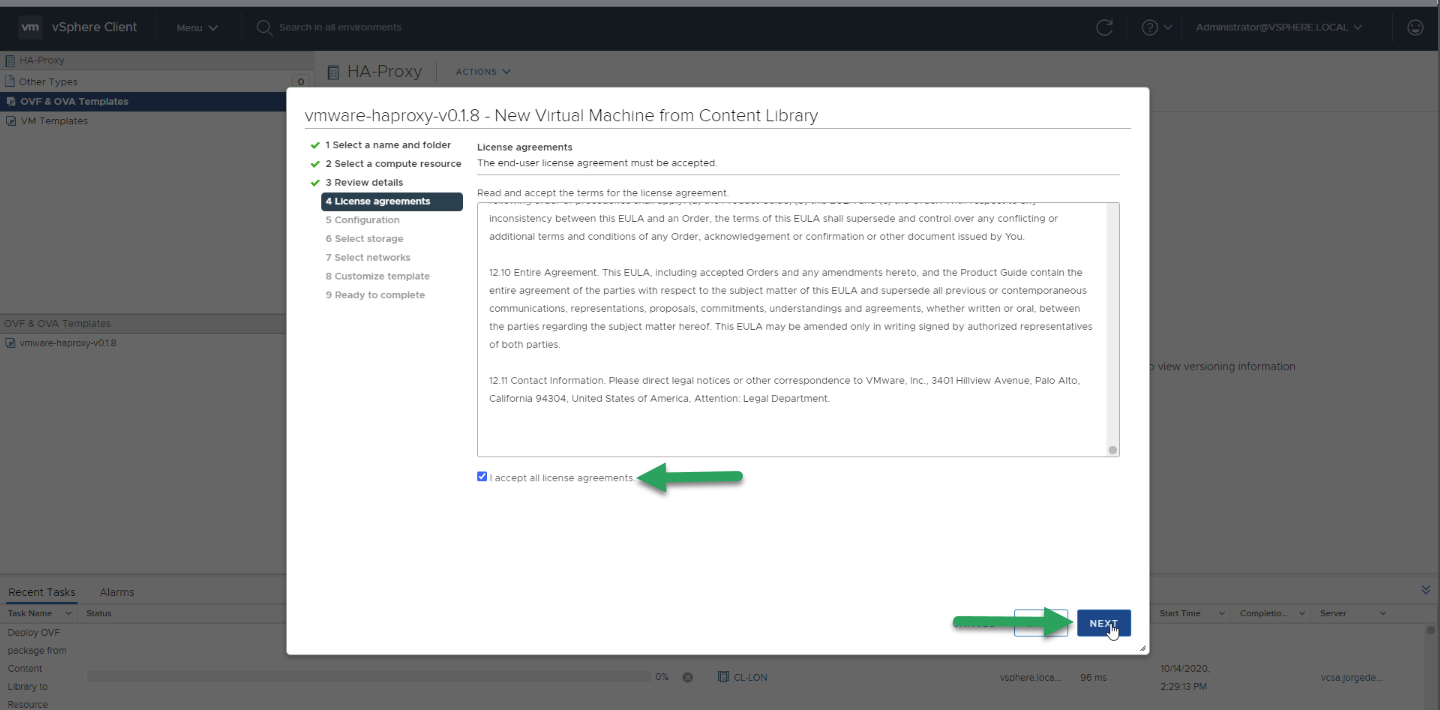
Task: Click vSphere Client title link
Action: tap(94, 27)
